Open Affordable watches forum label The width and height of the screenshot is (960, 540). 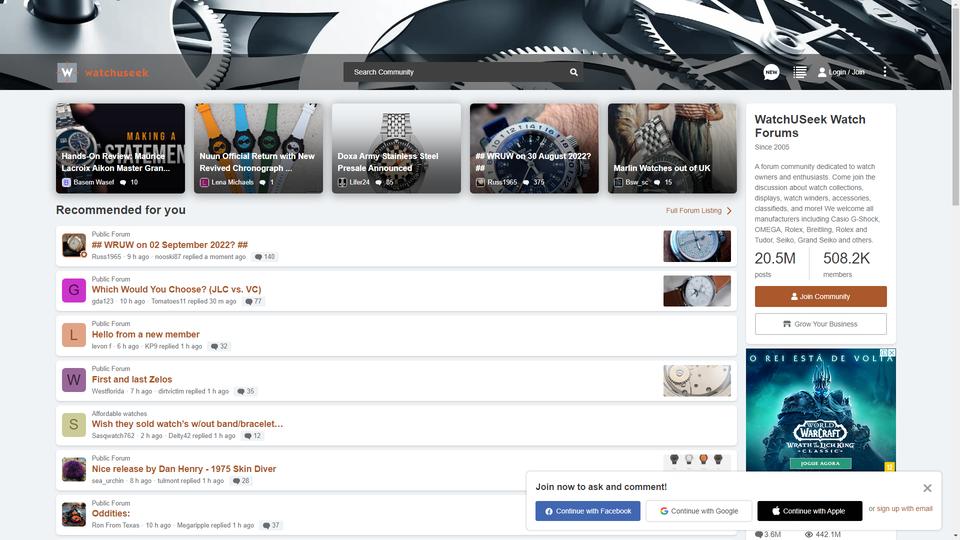click(119, 414)
